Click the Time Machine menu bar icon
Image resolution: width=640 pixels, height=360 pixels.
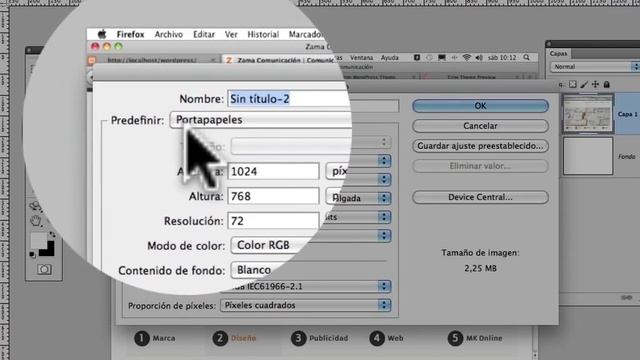[429, 58]
